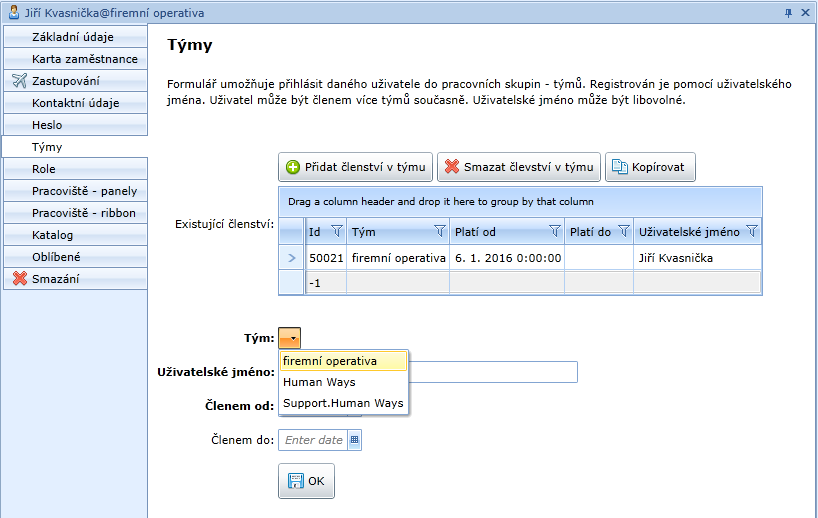Click the Zastupování airplane icon

(x=18, y=81)
